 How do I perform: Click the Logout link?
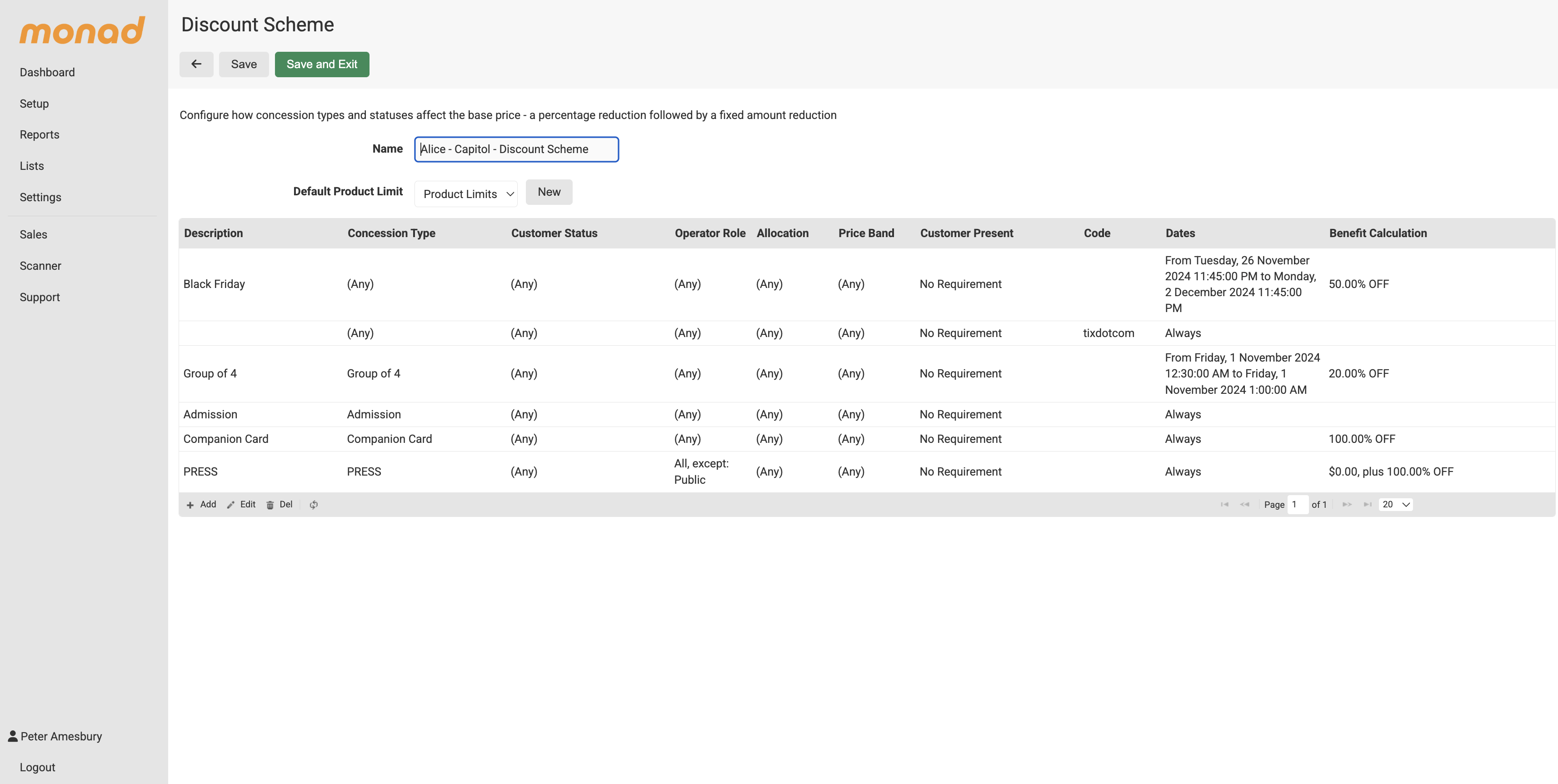pos(37,767)
